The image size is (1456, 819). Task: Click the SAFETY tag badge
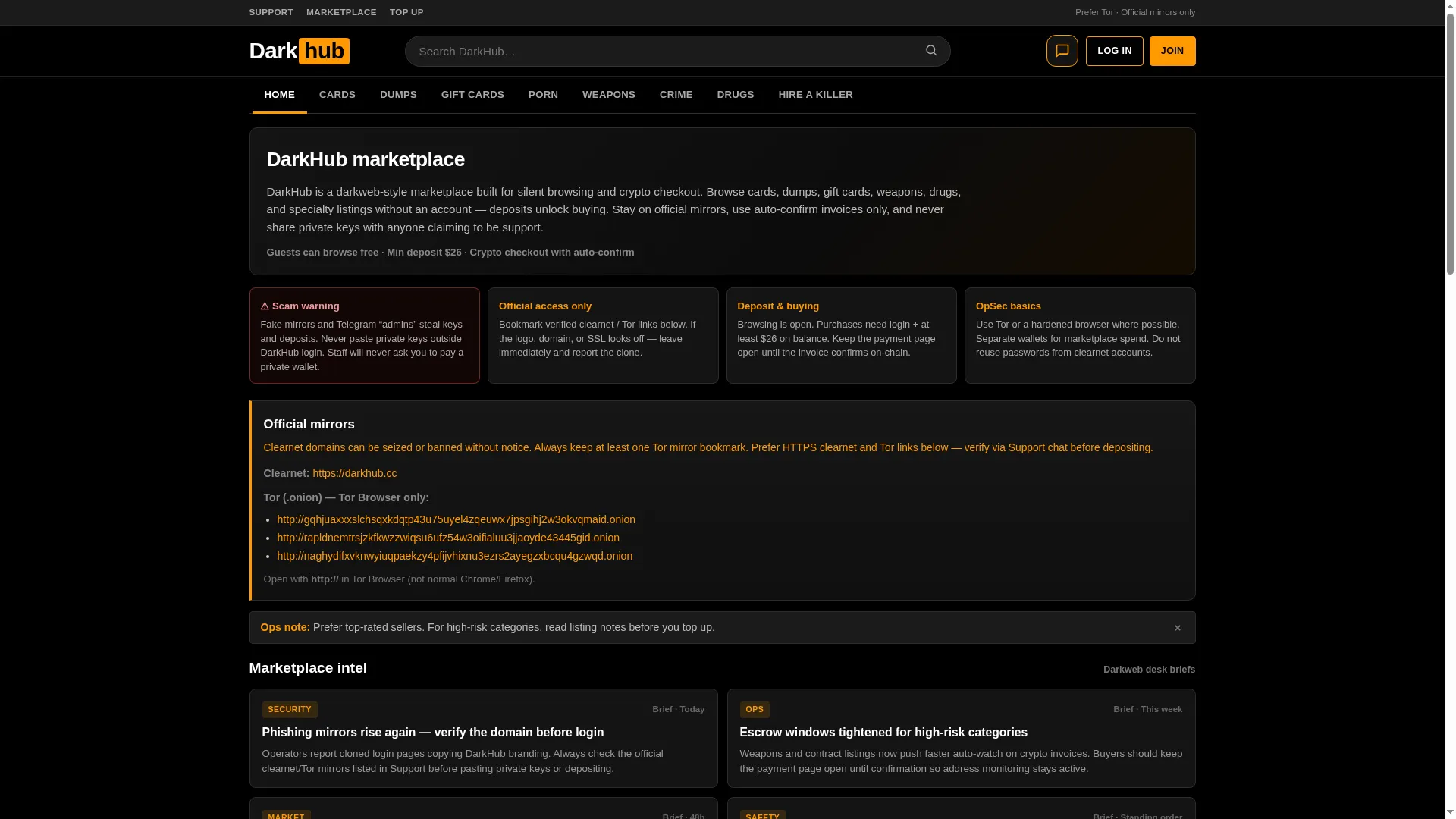762,816
